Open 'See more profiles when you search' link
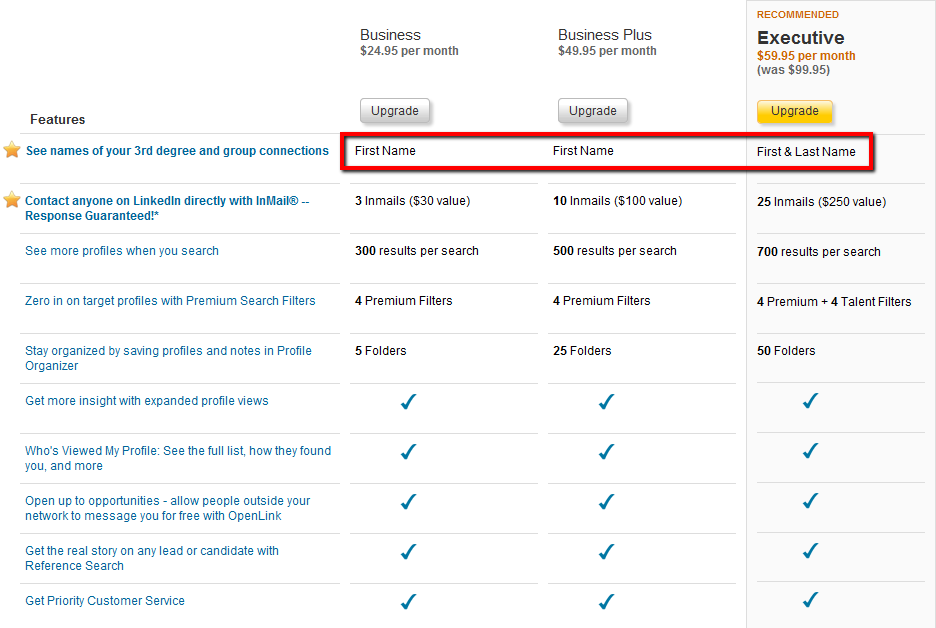936x628 pixels. click(122, 251)
